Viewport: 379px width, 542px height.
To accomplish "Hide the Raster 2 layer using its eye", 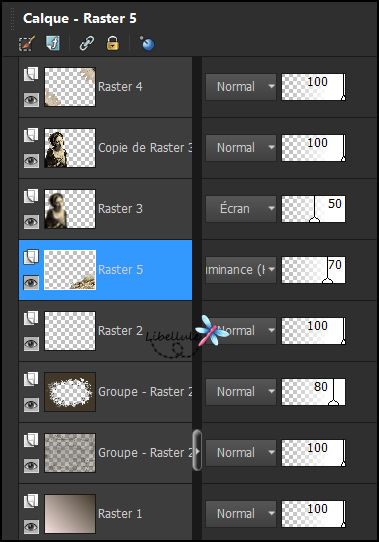I will pos(31,344).
